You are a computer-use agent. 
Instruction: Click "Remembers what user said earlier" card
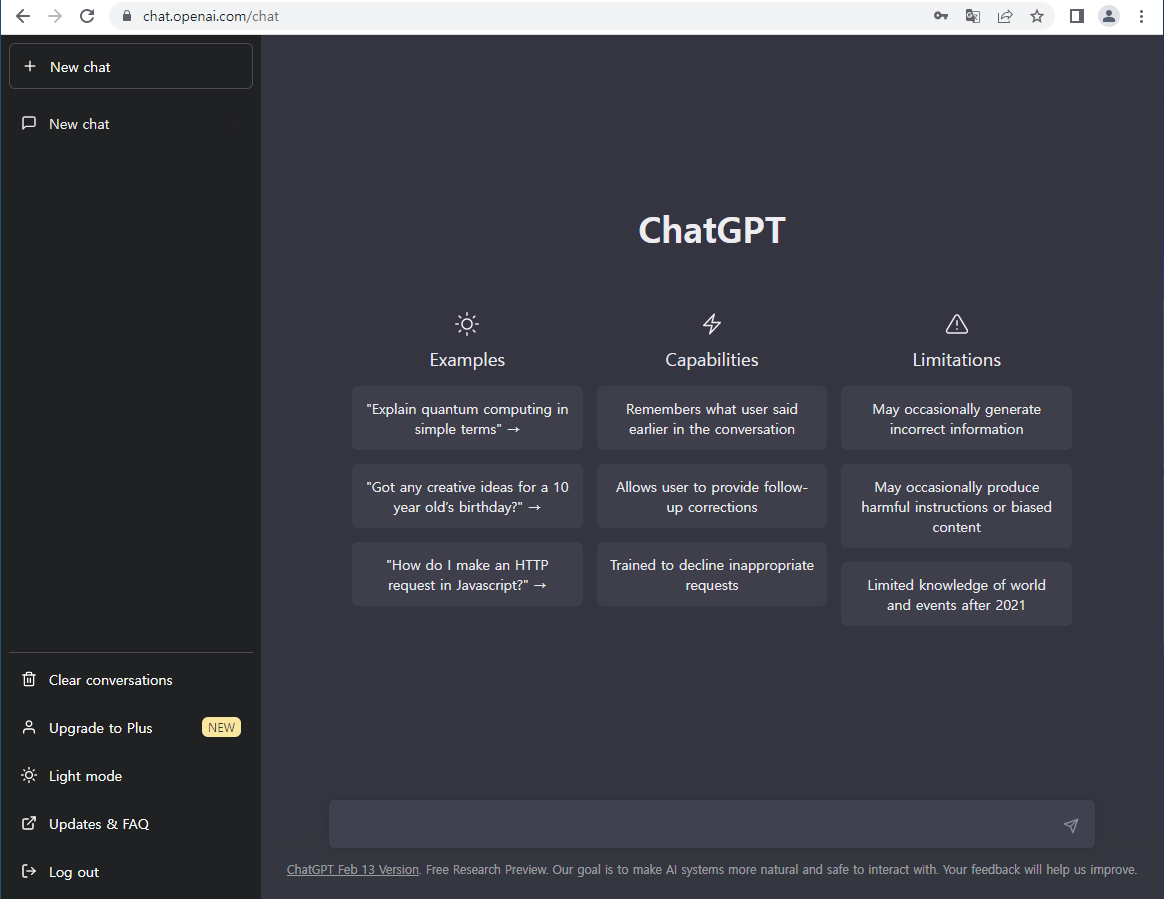(712, 418)
